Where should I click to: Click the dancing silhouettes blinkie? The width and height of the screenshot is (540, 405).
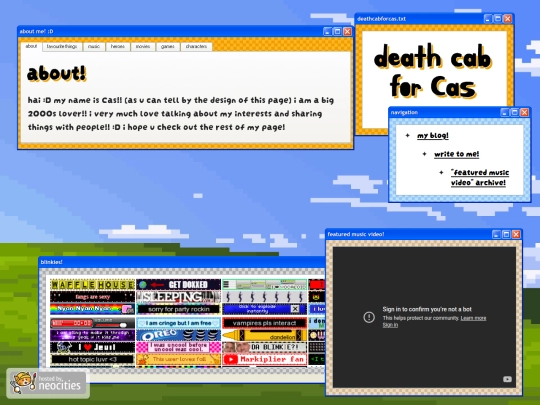click(x=264, y=297)
